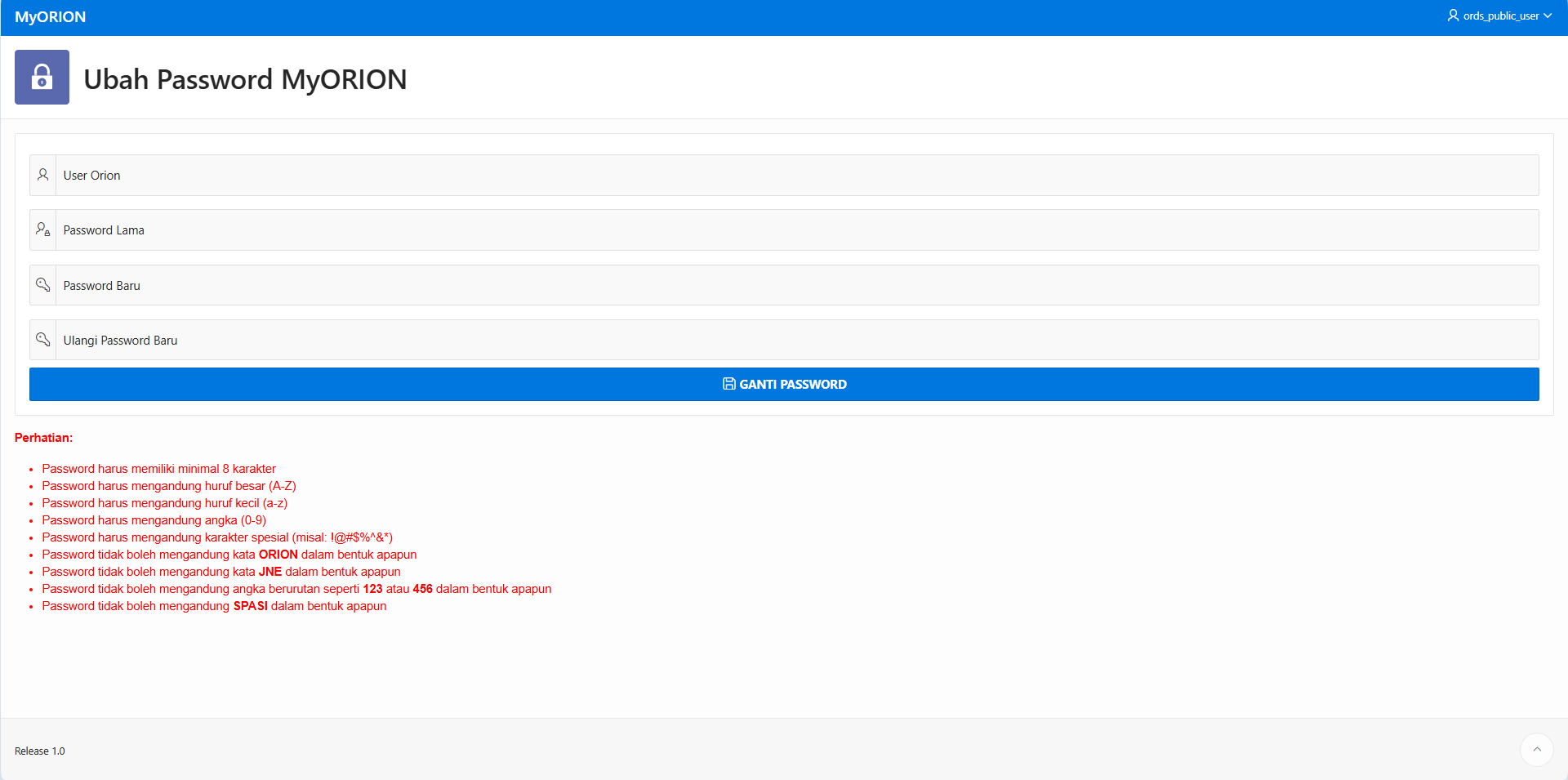Click rule text mentioning SPASI
This screenshot has width=1568, height=780.
point(215,606)
